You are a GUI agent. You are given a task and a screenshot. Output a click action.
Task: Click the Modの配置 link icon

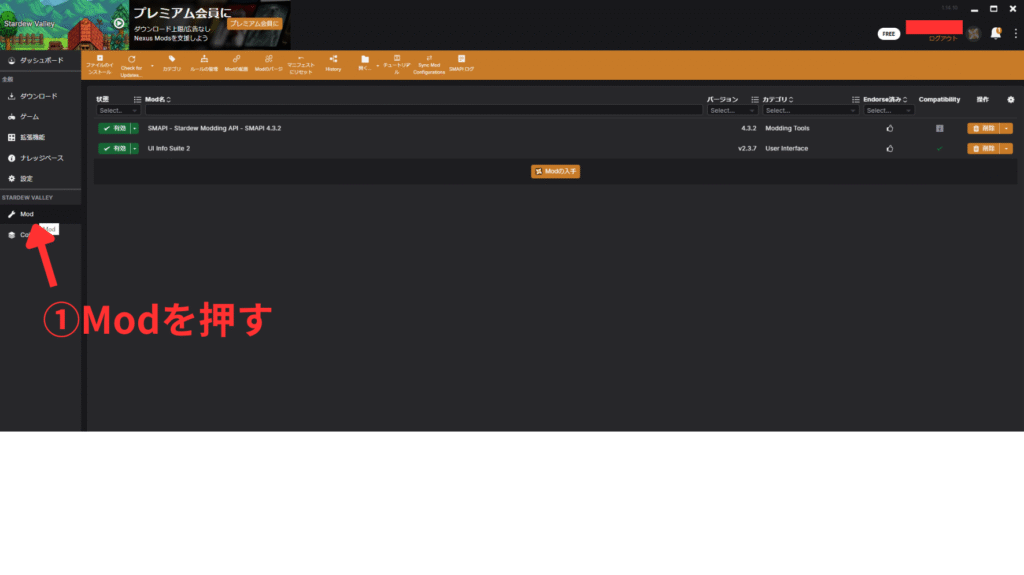pyautogui.click(x=236, y=64)
